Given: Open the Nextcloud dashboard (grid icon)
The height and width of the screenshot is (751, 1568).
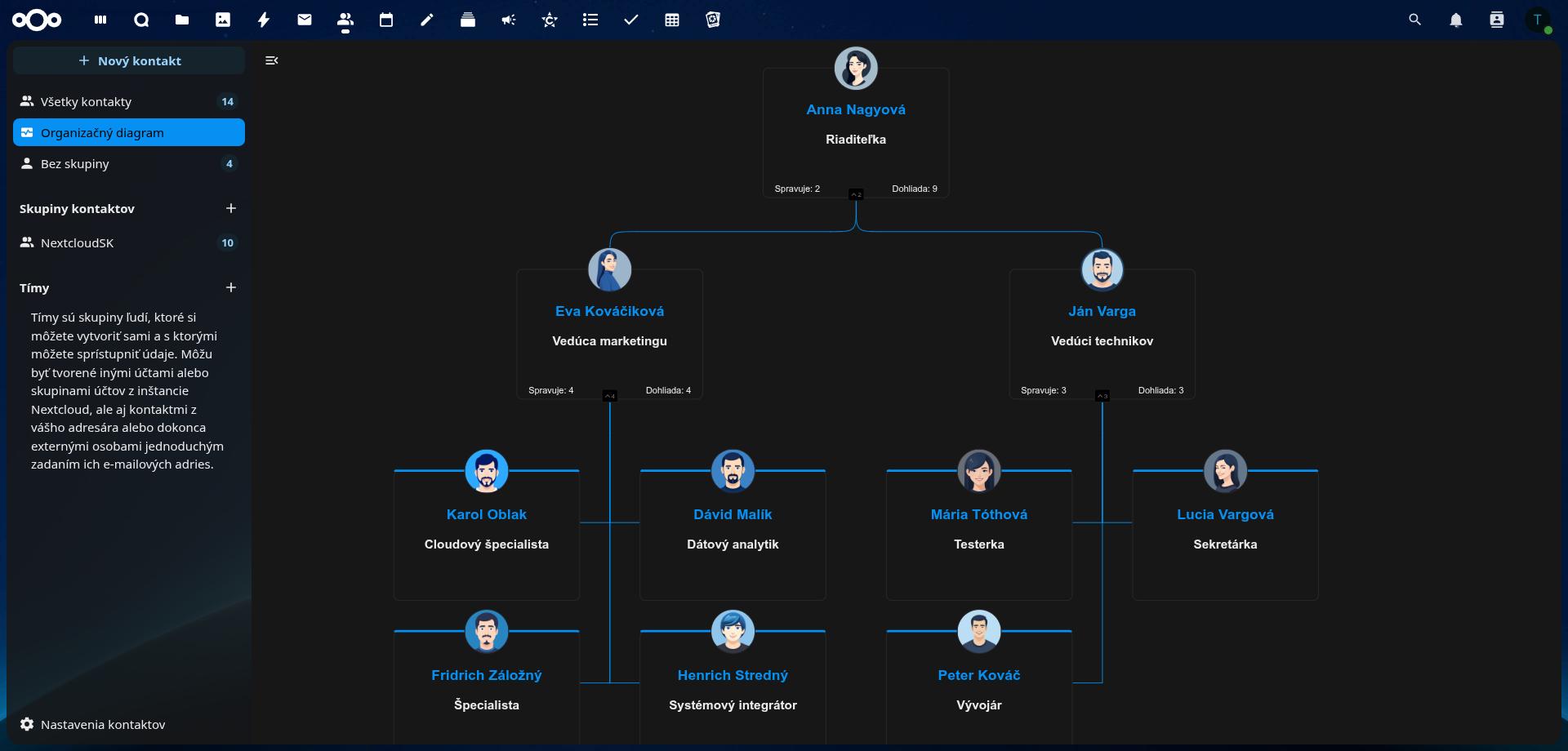Looking at the screenshot, I should [x=100, y=20].
